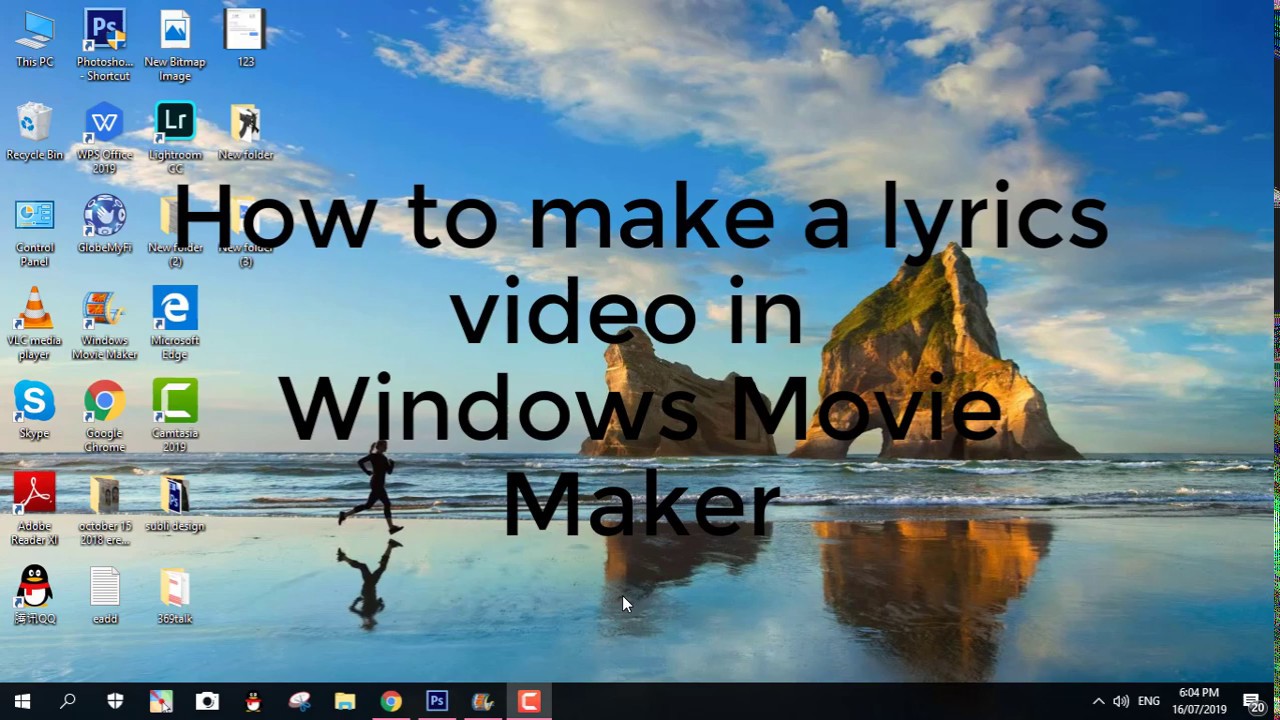Select the Microsoft Edge desktop icon
Viewport: 1280px width, 720px height.
175,324
